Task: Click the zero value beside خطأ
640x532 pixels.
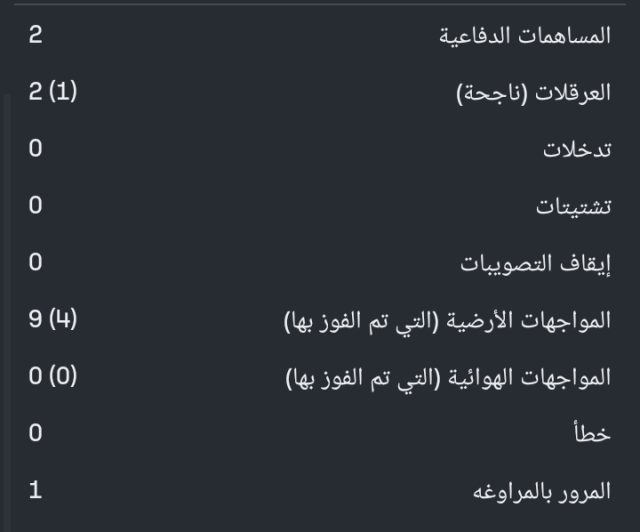Action: 35,434
